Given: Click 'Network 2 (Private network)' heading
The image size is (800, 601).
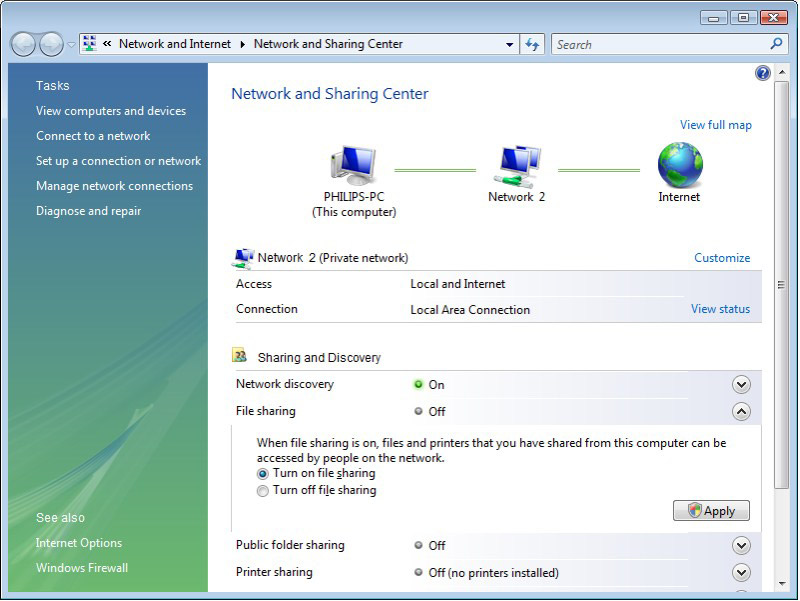Looking at the screenshot, I should point(333,258).
